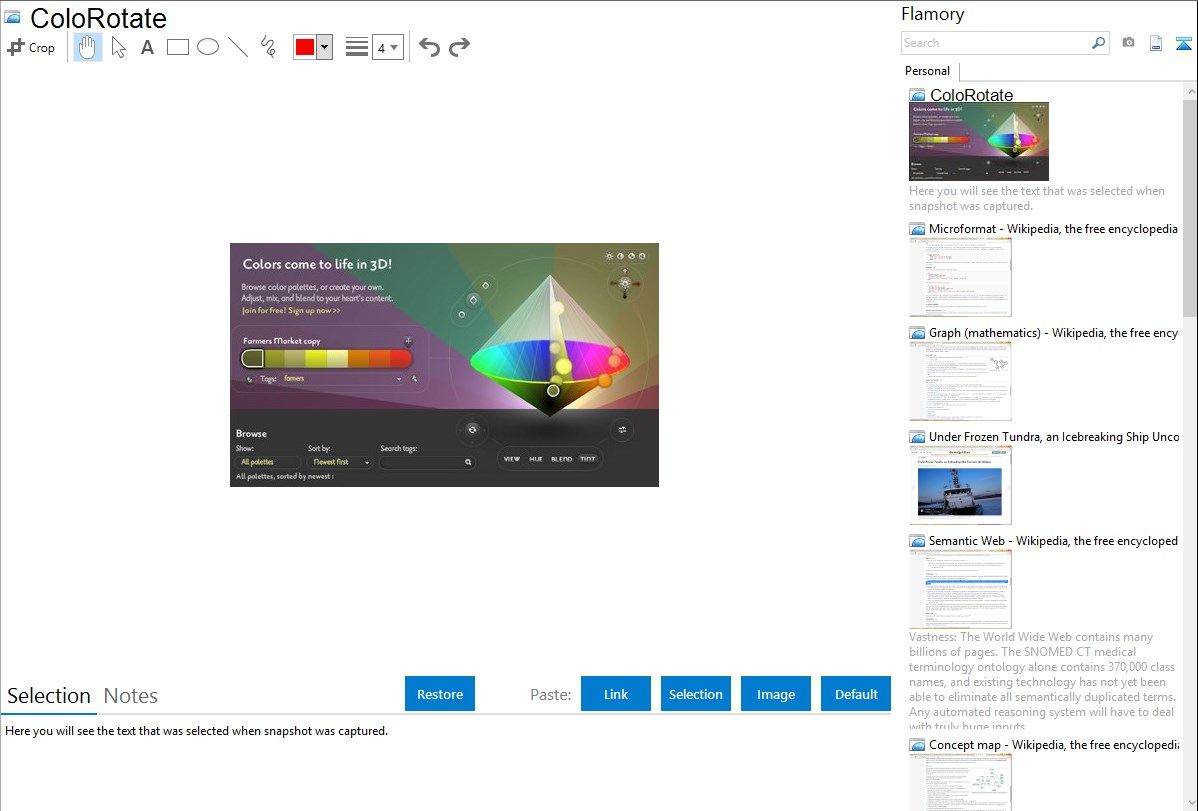Switch to the Notes tab
Image resolution: width=1198 pixels, height=811 pixels.
(x=131, y=696)
